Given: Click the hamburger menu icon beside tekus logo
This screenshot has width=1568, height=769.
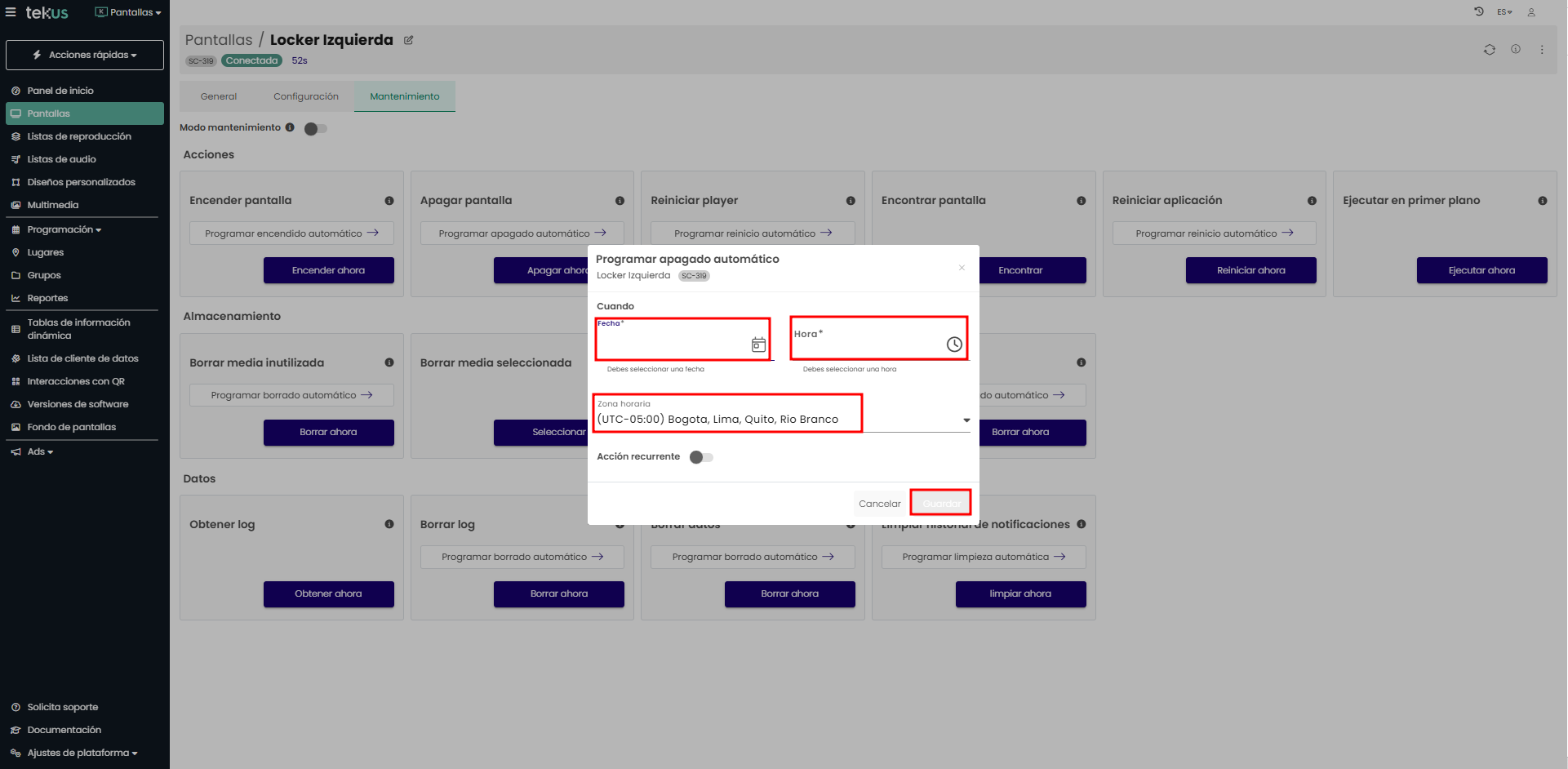Looking at the screenshot, I should (x=11, y=12).
